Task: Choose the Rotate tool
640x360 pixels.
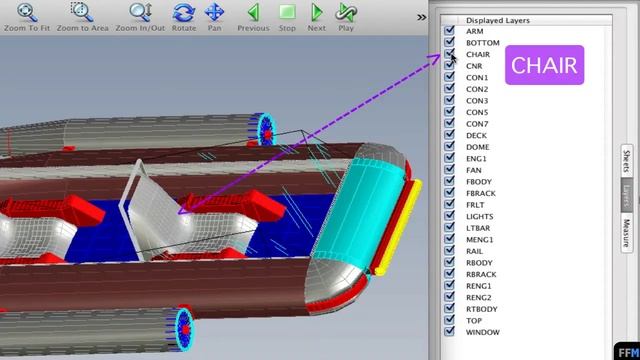Action: coord(184,18)
